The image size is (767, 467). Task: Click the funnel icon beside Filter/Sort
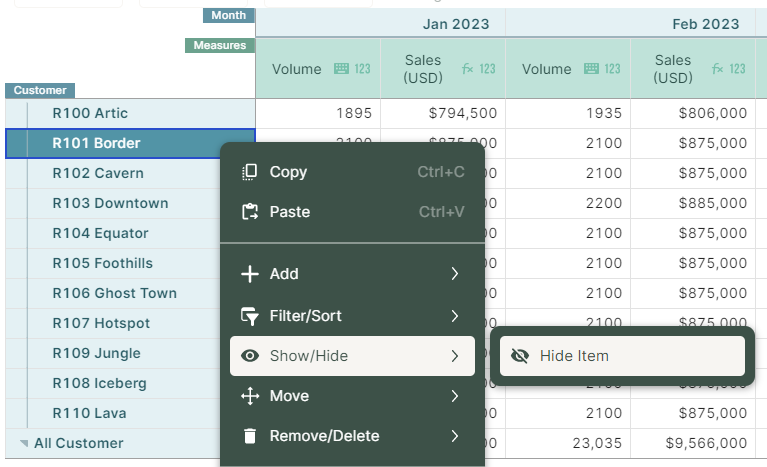[x=249, y=316]
